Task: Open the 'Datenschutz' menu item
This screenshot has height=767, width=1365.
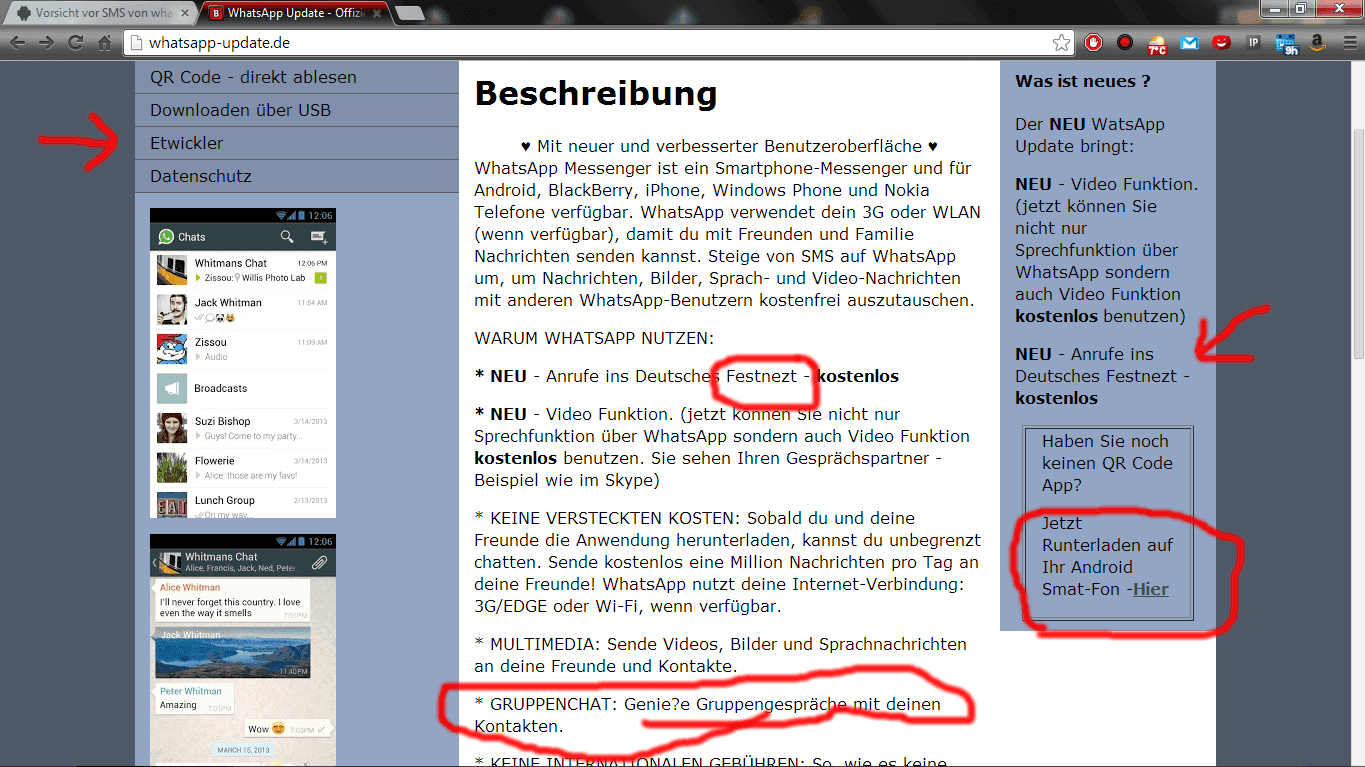Action: pos(297,176)
